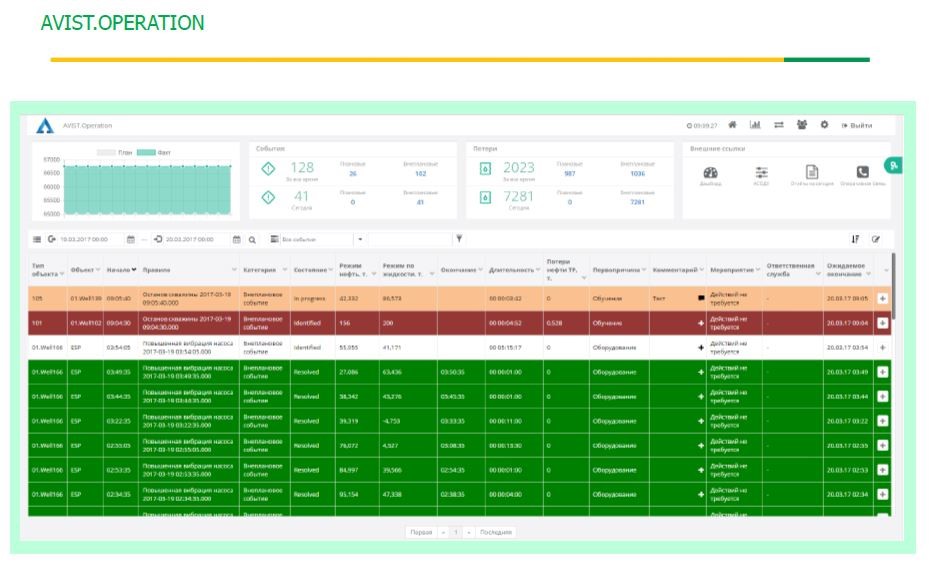Click the end date input field

coord(197,239)
